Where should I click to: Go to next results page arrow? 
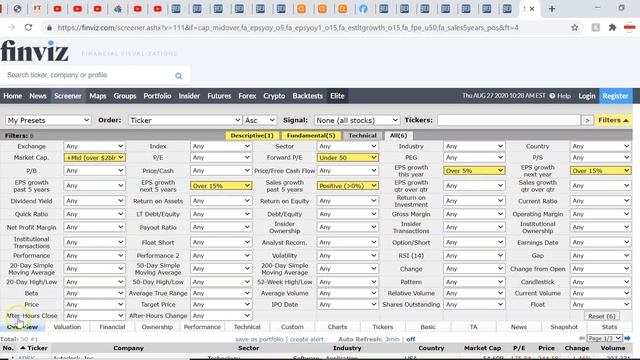click(x=628, y=338)
